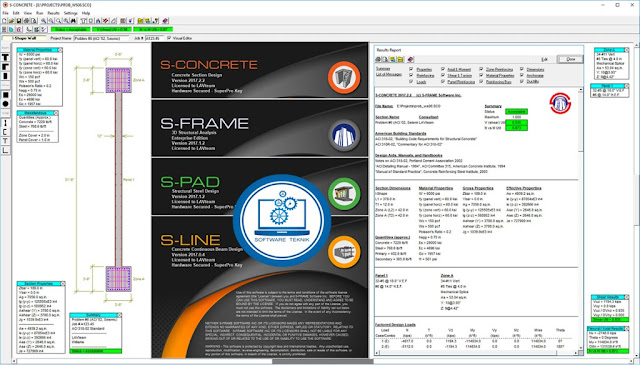
Task: Toggle the Zone Reinforcing checkbox
Action: [x=481, y=69]
